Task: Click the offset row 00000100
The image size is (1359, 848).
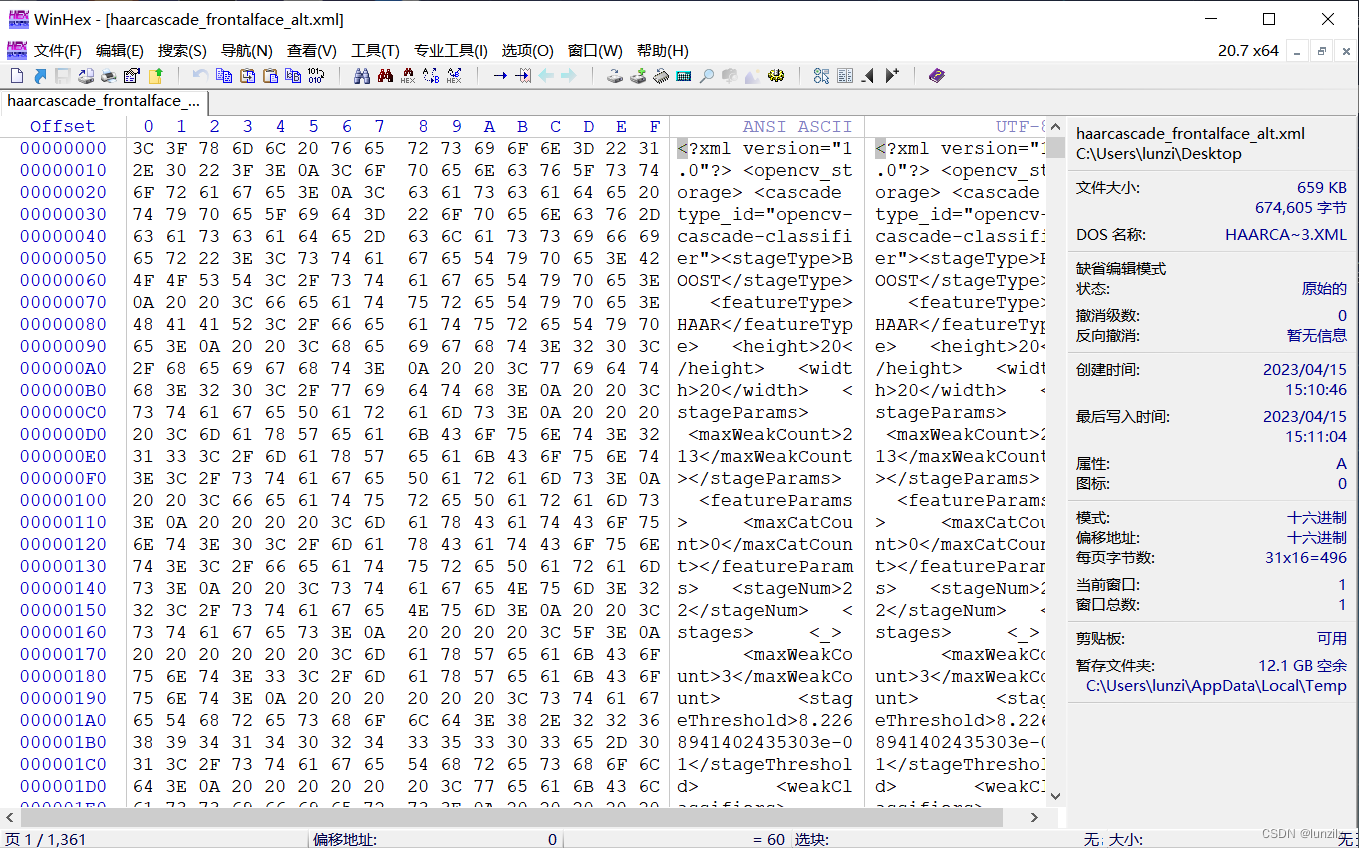Action: point(63,500)
